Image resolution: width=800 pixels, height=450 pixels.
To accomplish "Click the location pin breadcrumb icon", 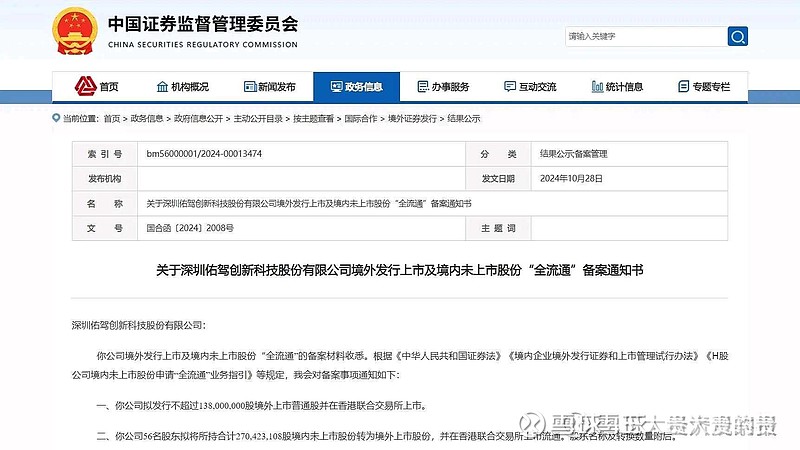I will coord(56,118).
